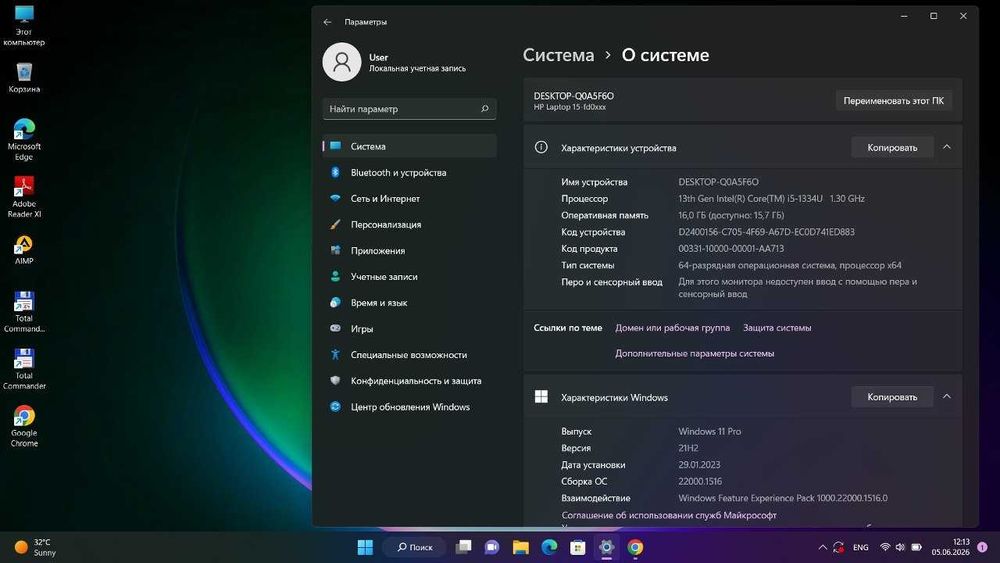Open Дополнительные параметры системы link

click(695, 353)
